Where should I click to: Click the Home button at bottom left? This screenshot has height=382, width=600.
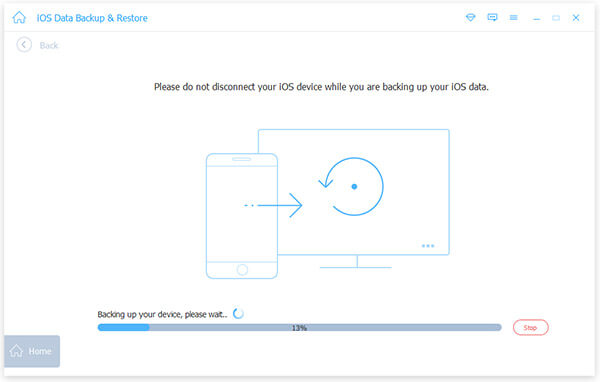[32, 351]
